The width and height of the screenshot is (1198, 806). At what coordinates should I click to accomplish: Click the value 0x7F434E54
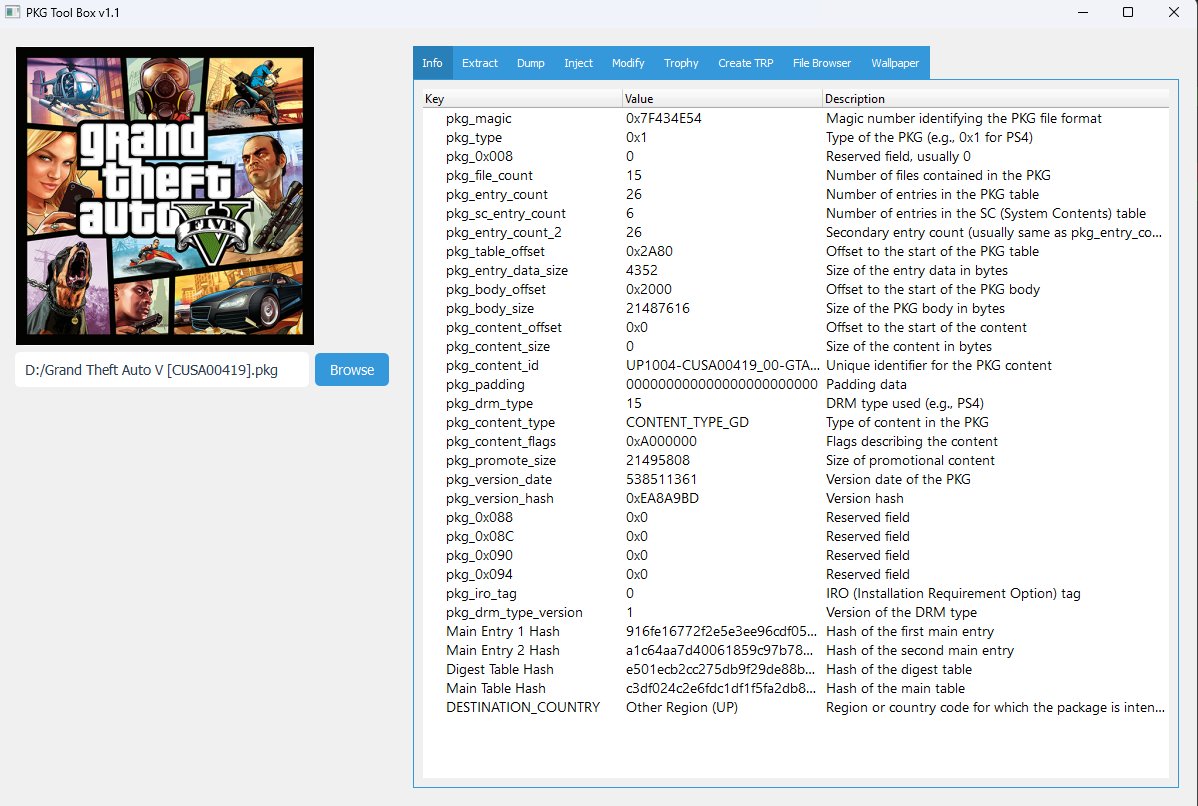pos(664,118)
